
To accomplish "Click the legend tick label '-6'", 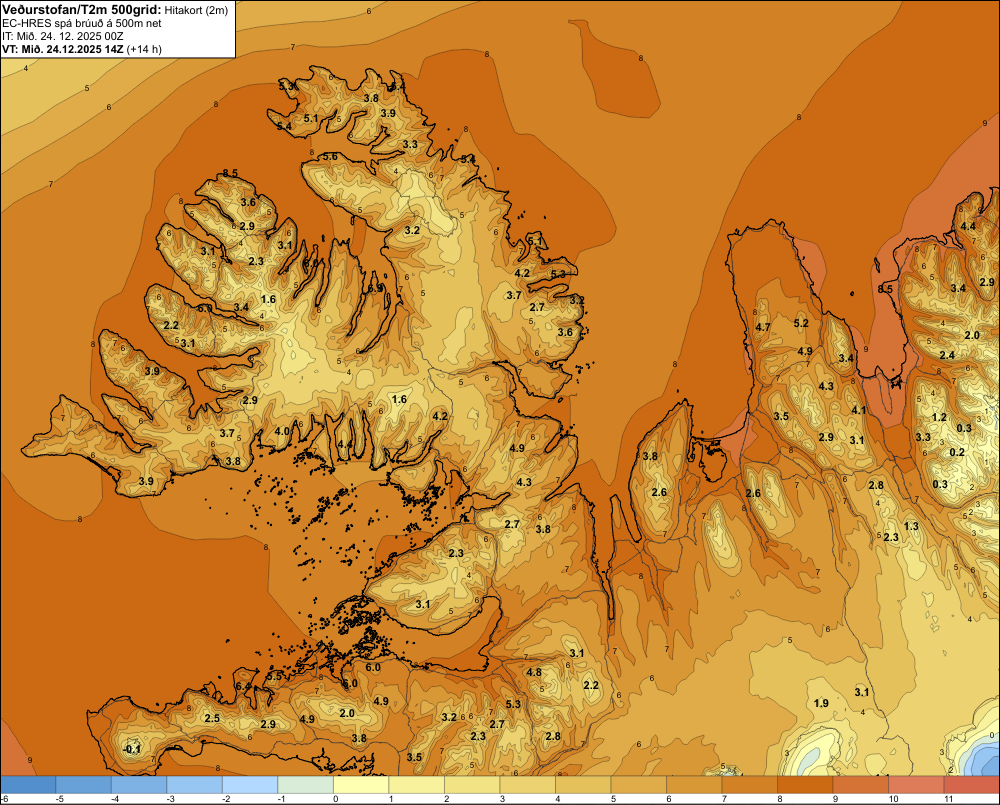I will pyautogui.click(x=4, y=799).
